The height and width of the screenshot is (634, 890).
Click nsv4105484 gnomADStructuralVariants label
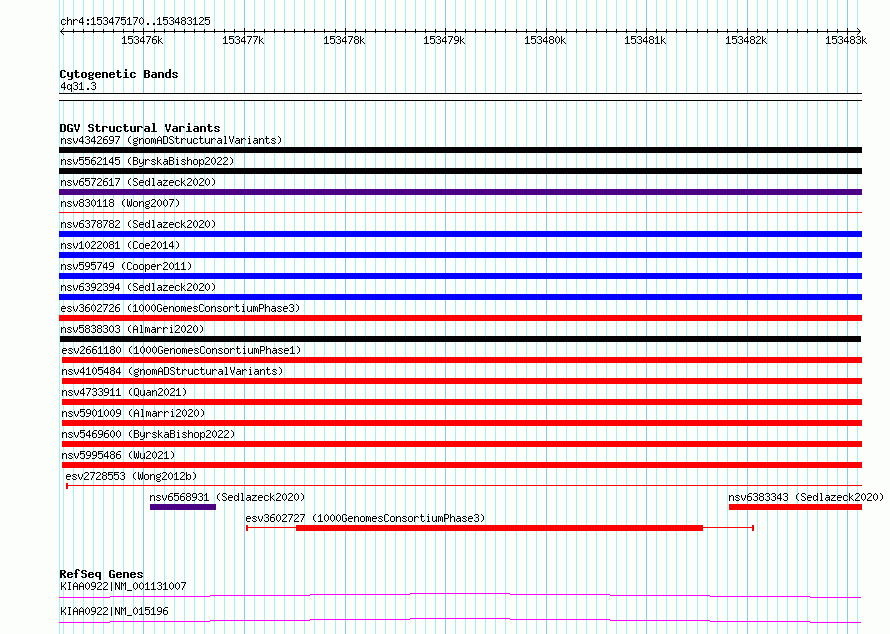[172, 371]
